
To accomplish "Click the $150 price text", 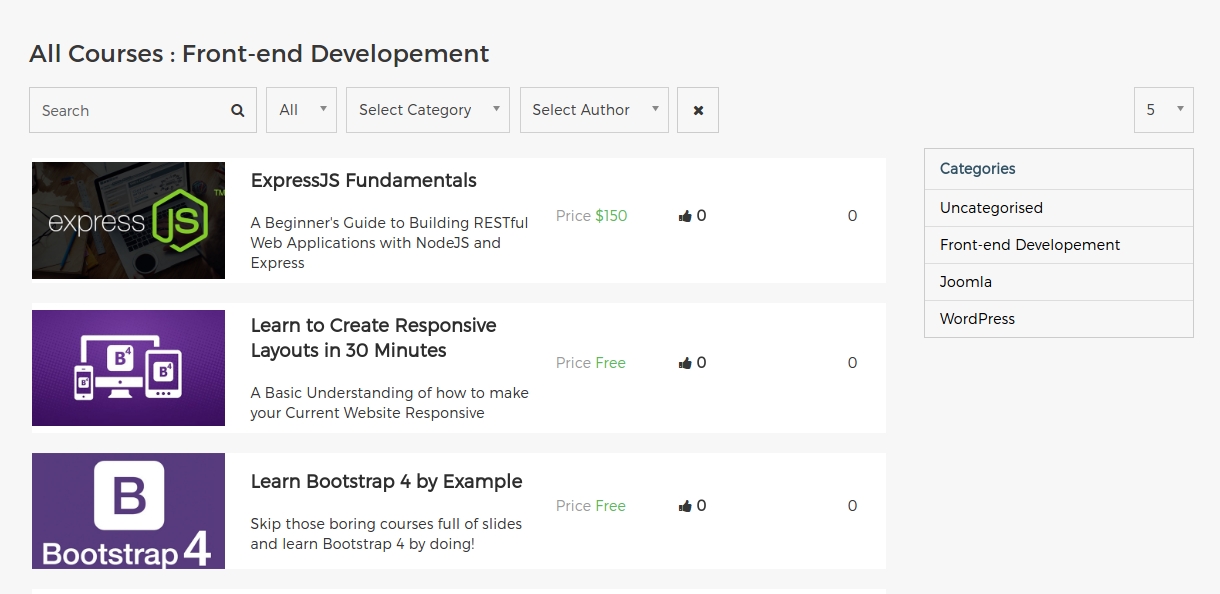I will pyautogui.click(x=611, y=216).
